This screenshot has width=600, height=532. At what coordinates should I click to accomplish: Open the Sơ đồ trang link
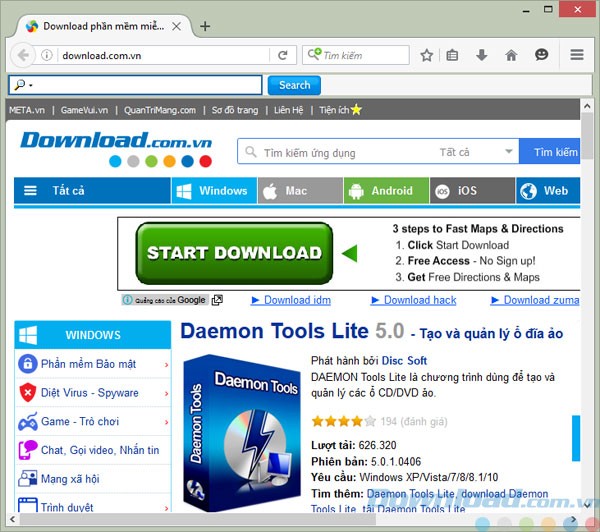pyautogui.click(x=235, y=110)
